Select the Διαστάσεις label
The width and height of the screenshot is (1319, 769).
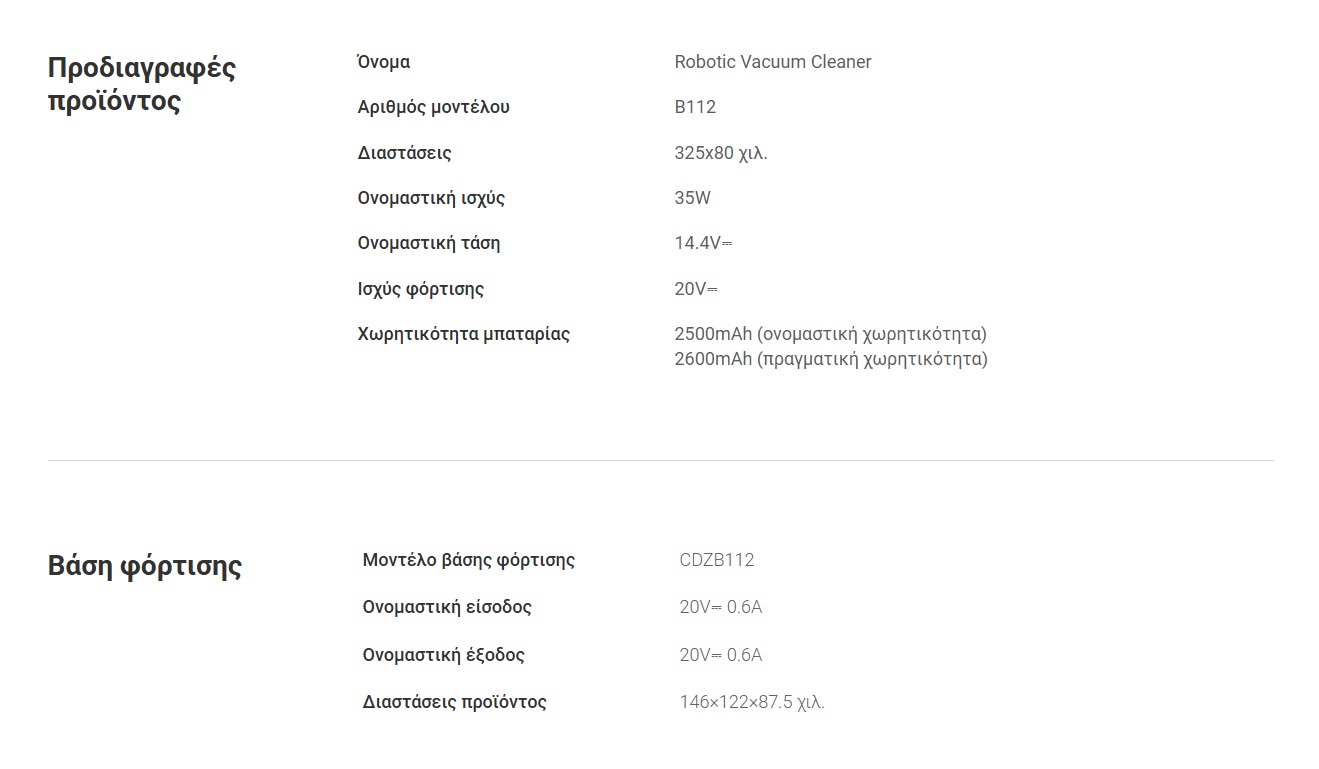pyautogui.click(x=405, y=153)
